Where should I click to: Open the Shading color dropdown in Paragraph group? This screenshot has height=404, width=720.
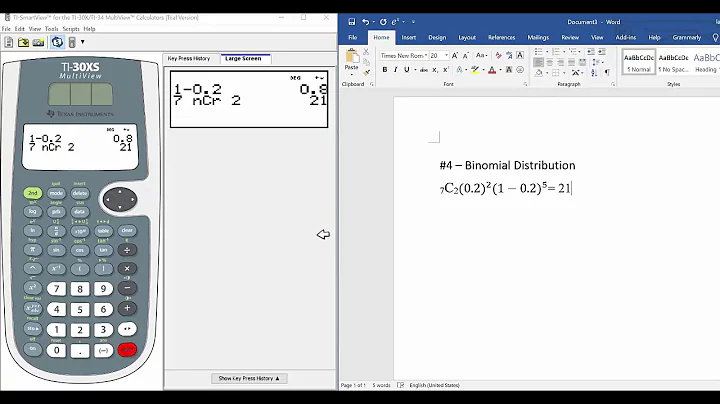(547, 73)
